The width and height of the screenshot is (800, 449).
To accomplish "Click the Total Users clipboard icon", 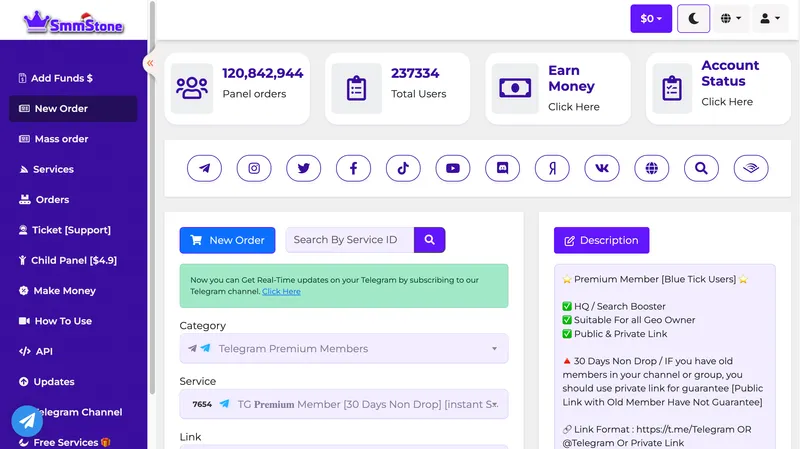I will click(x=356, y=88).
